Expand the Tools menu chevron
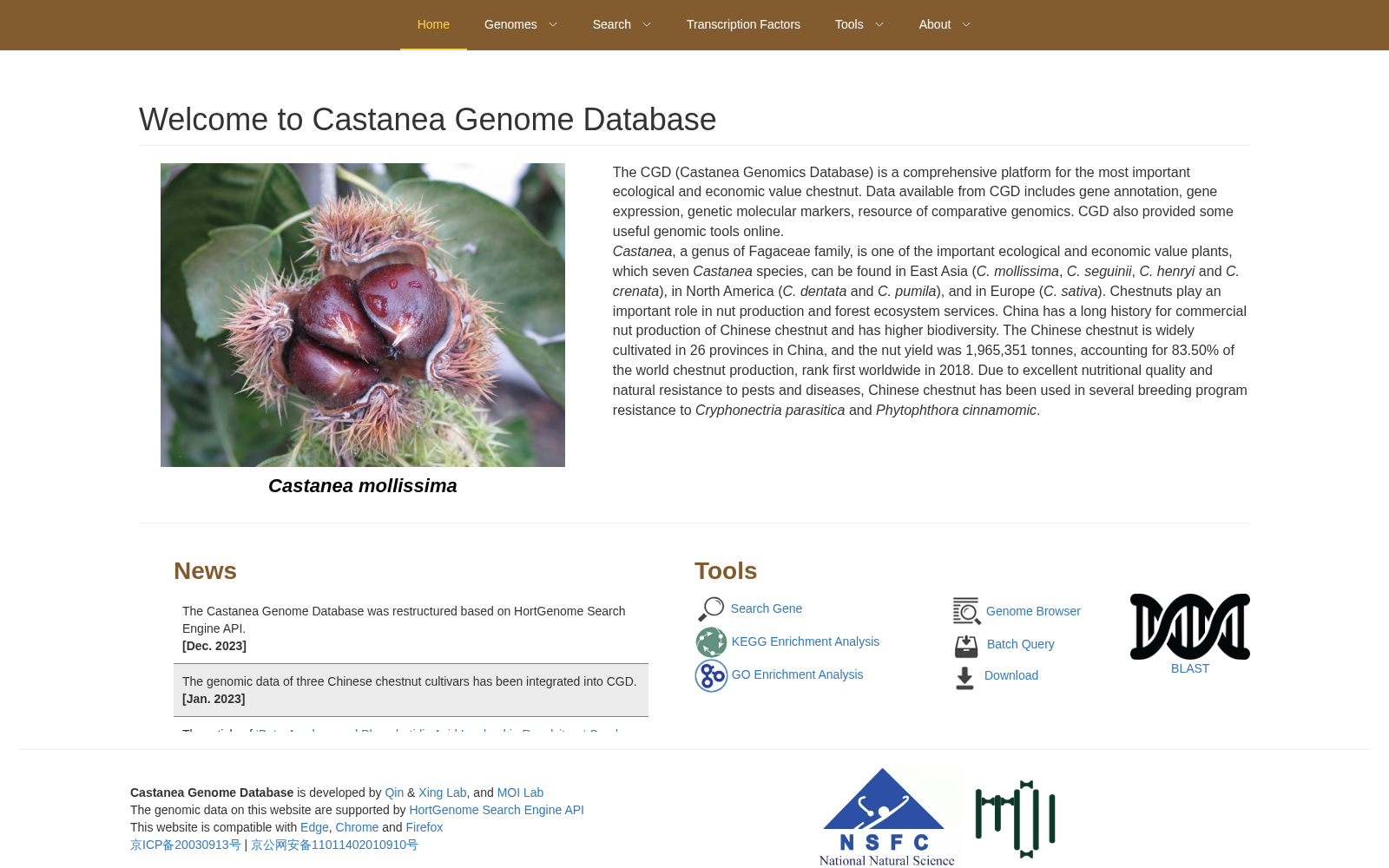The image size is (1389, 868). pos(879,24)
